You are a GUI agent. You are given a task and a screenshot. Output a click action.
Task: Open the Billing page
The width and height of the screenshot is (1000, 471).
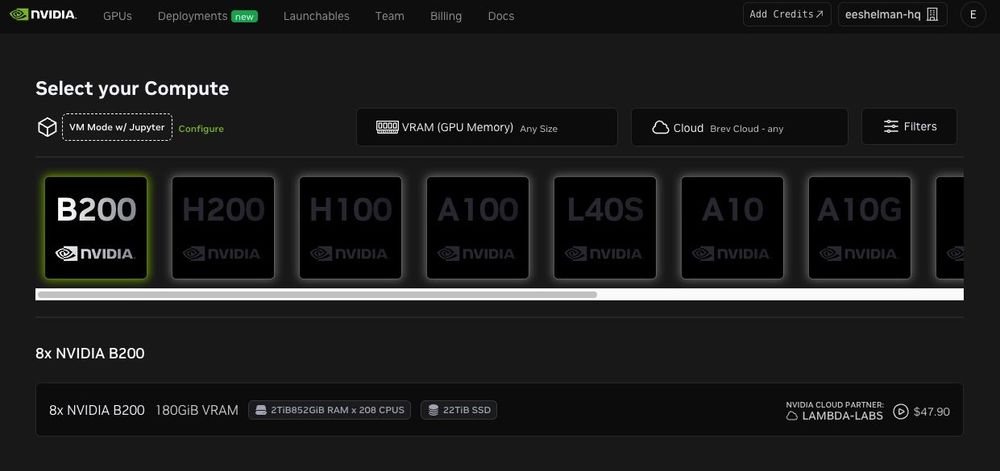click(x=446, y=16)
